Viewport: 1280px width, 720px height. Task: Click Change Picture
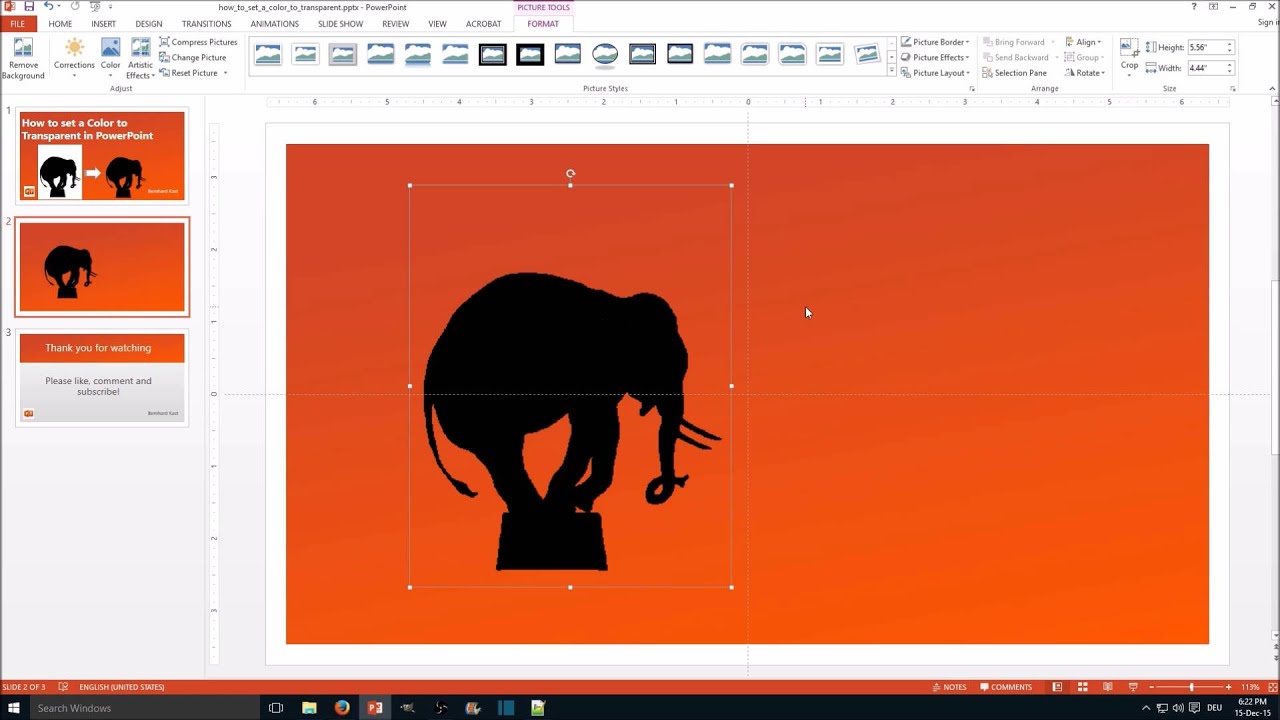[192, 57]
